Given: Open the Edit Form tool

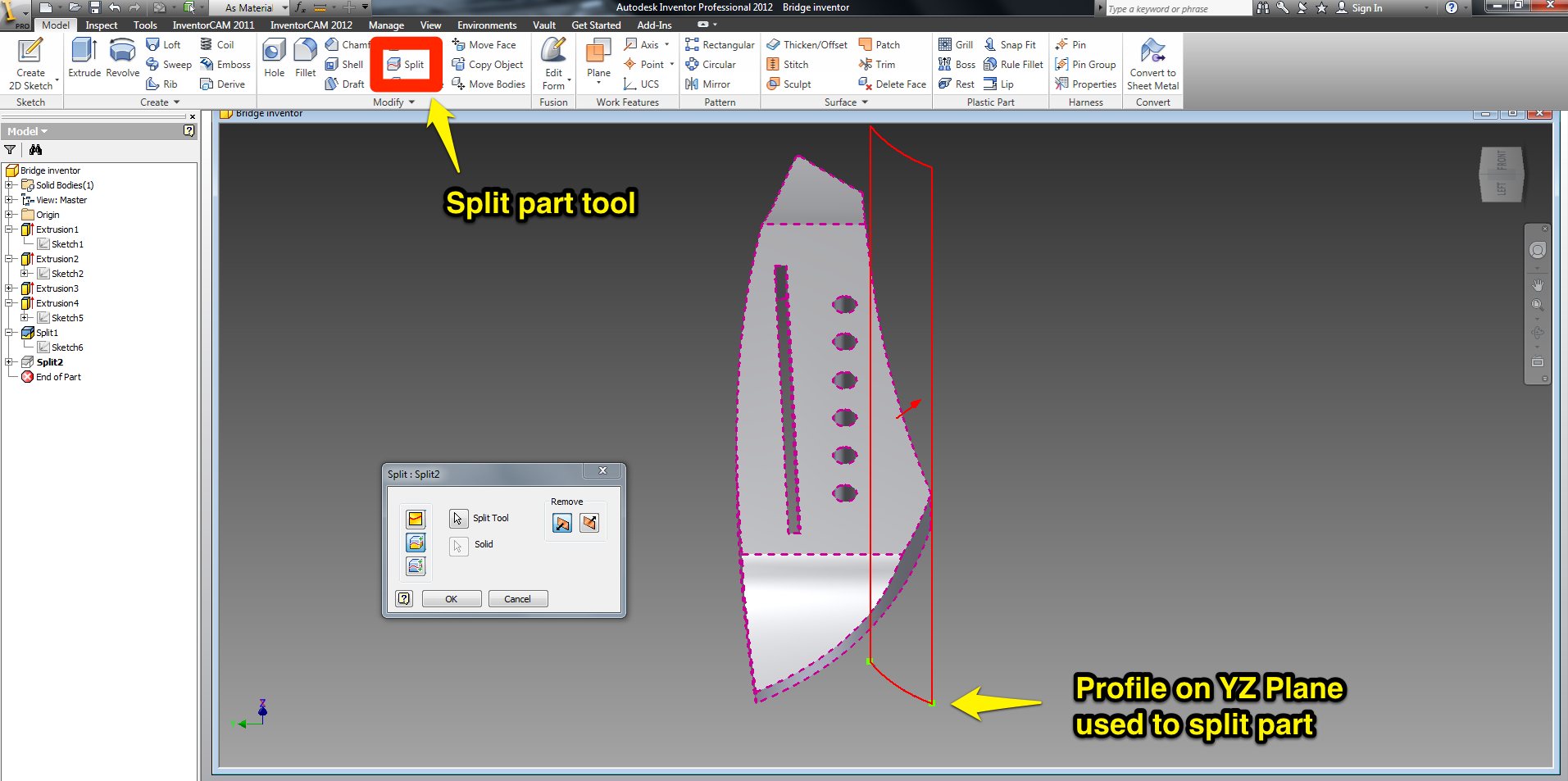Looking at the screenshot, I should click(554, 64).
